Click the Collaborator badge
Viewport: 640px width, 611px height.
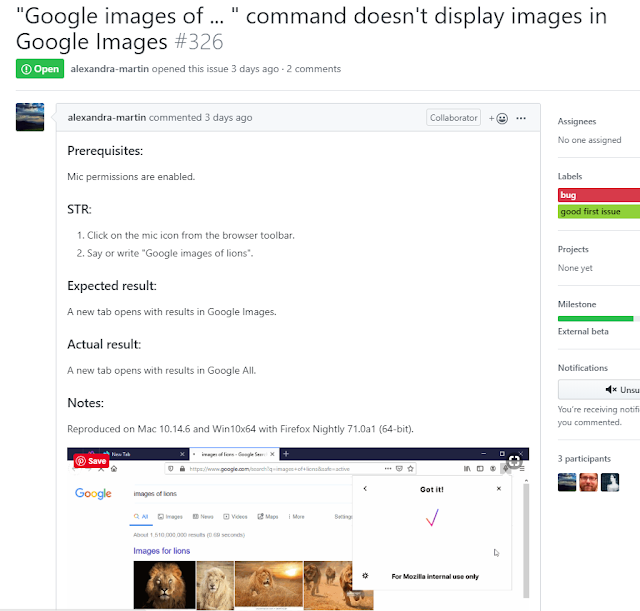click(x=453, y=118)
